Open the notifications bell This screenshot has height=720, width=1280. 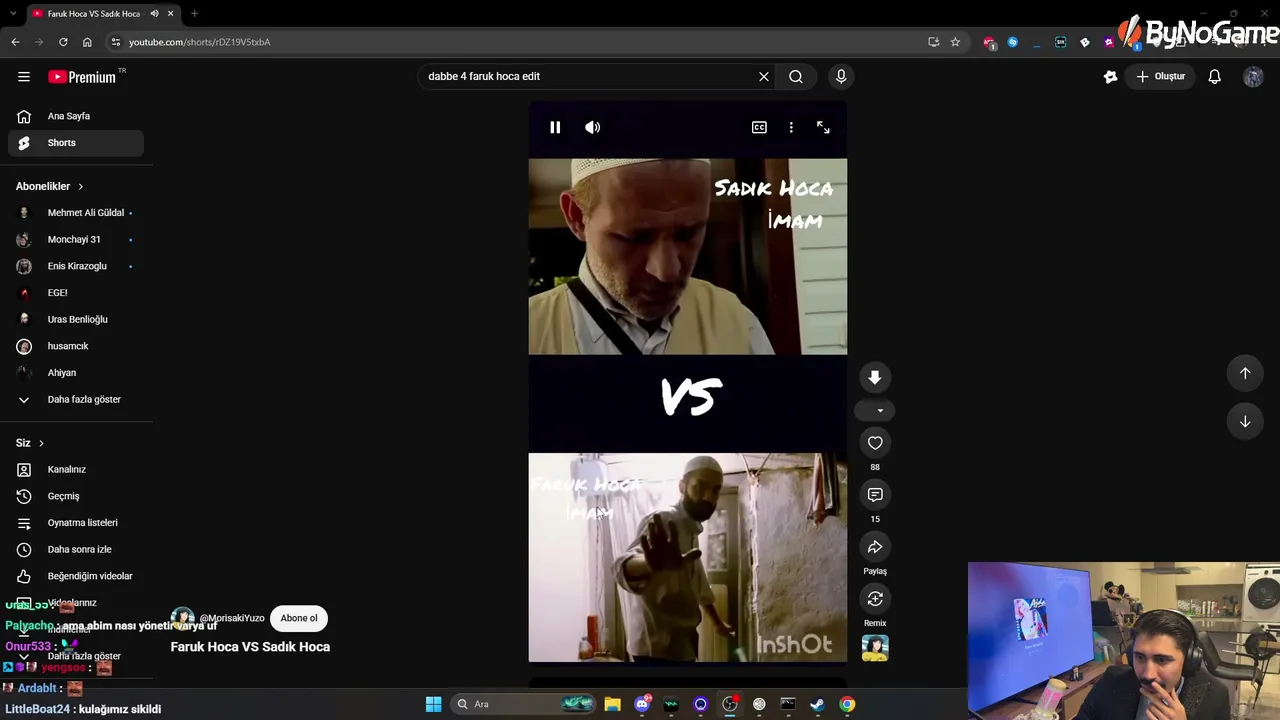click(1215, 77)
